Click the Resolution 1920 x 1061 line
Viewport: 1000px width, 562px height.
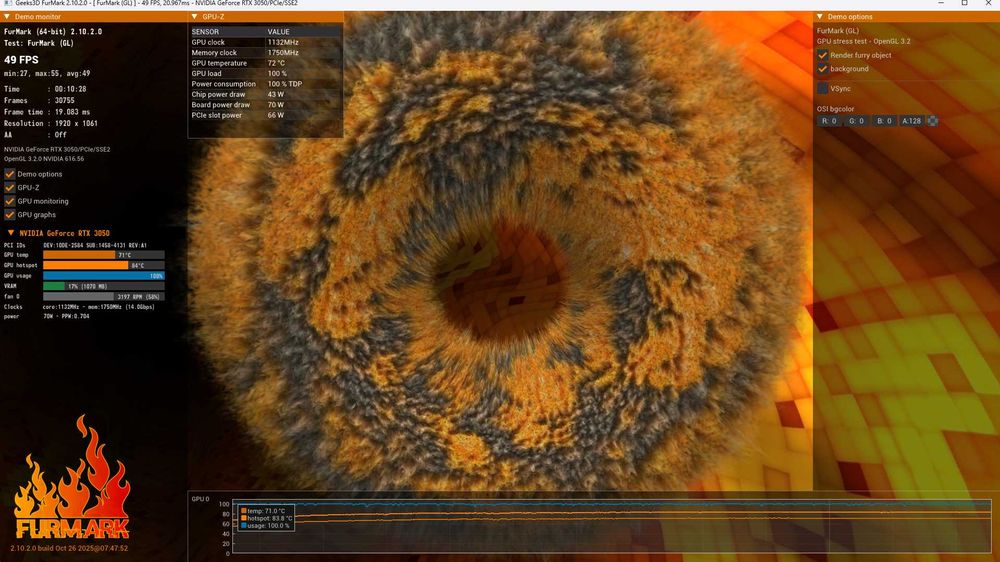(50, 123)
